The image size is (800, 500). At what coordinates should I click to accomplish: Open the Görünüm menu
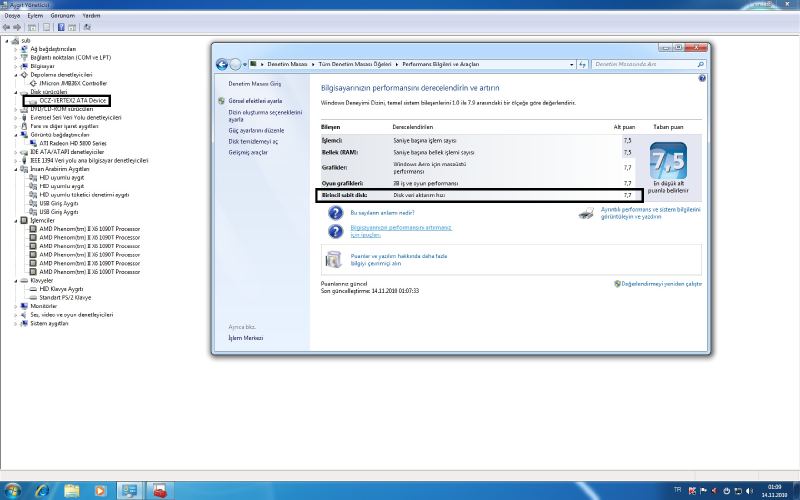click(62, 16)
